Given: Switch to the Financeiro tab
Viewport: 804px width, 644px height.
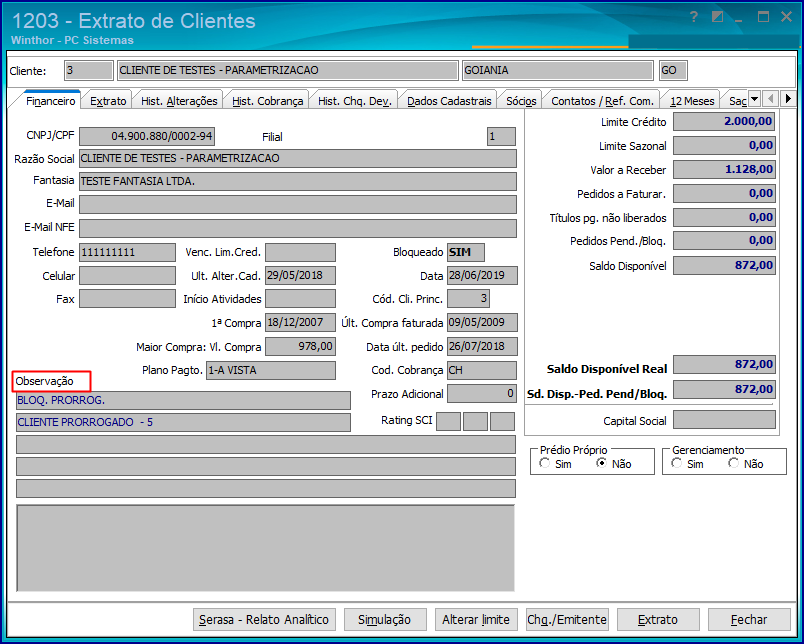Looking at the screenshot, I should [x=51, y=101].
